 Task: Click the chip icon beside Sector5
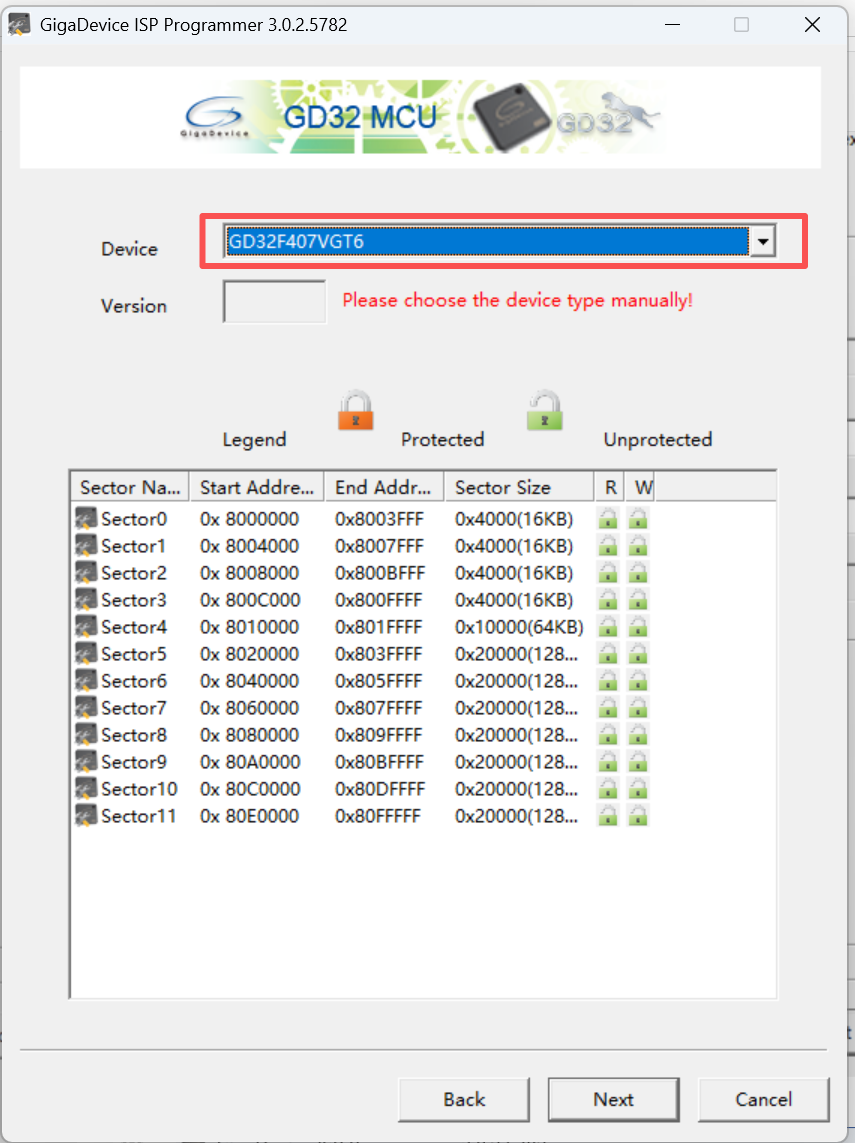click(x=88, y=653)
